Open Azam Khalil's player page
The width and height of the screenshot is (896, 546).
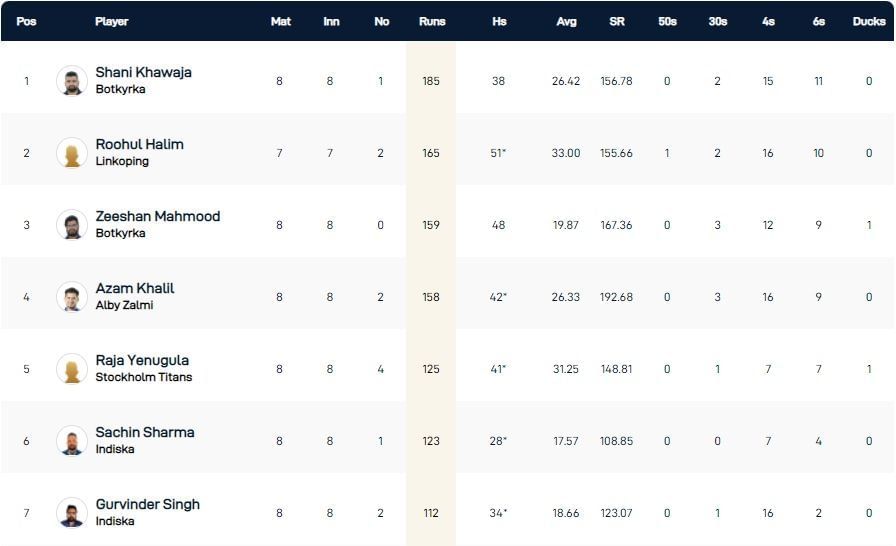click(x=135, y=288)
